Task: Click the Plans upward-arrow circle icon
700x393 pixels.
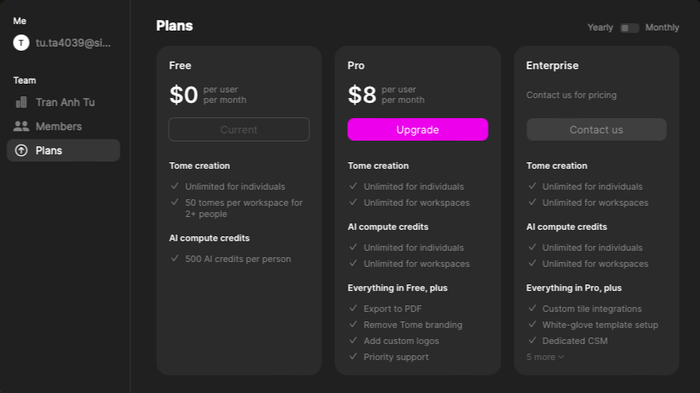Action: point(21,151)
